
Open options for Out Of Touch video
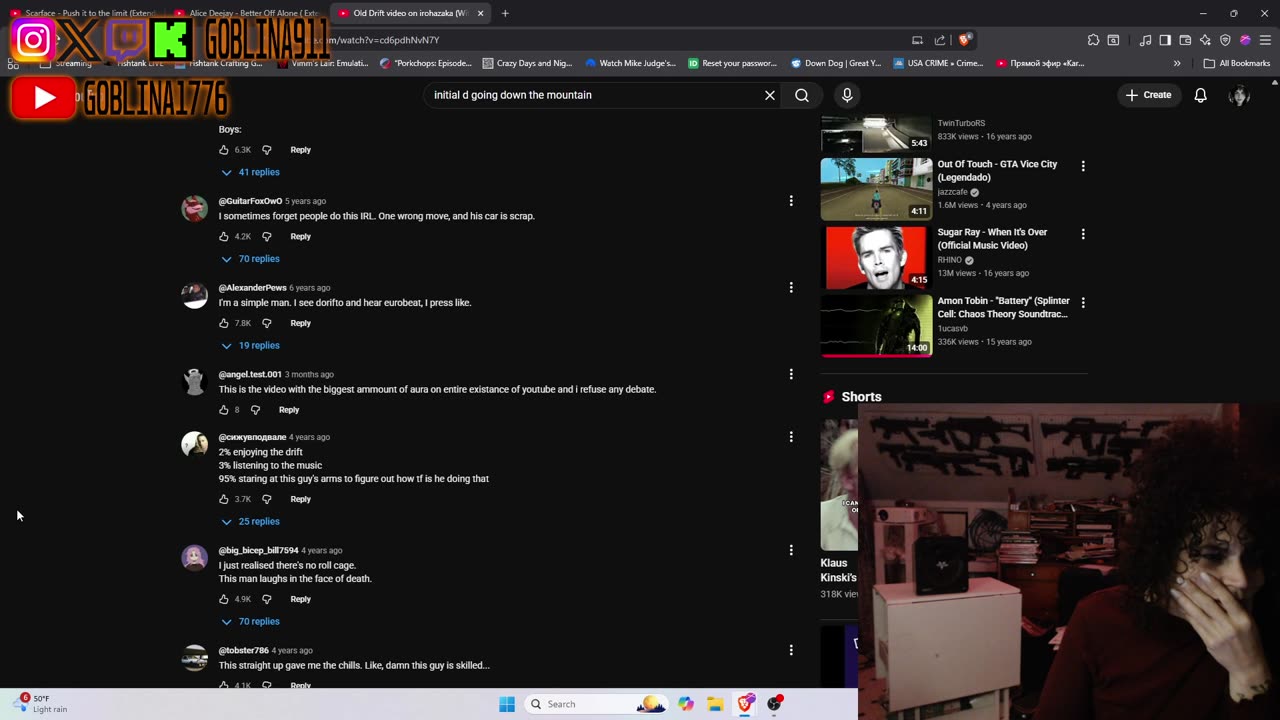click(x=1083, y=166)
